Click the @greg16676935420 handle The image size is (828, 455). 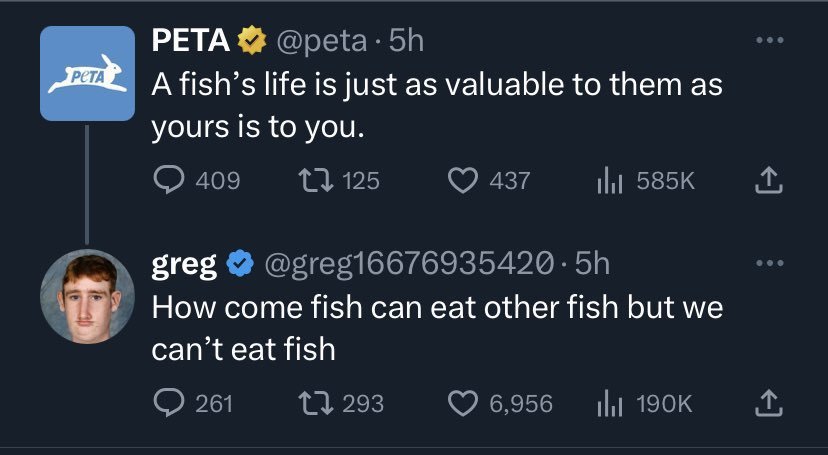pos(407,264)
